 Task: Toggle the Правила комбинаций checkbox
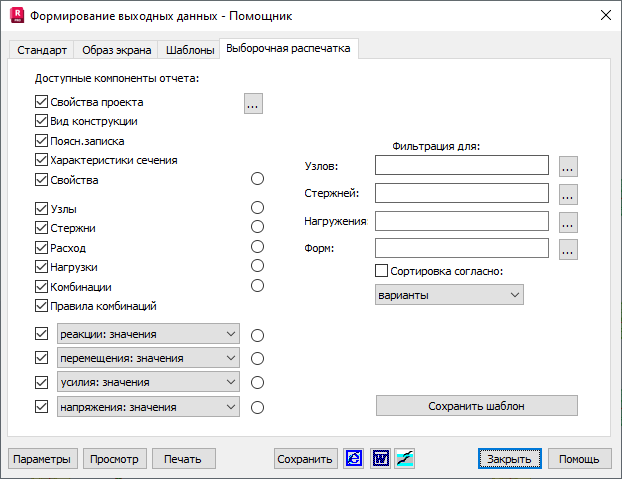[41, 306]
